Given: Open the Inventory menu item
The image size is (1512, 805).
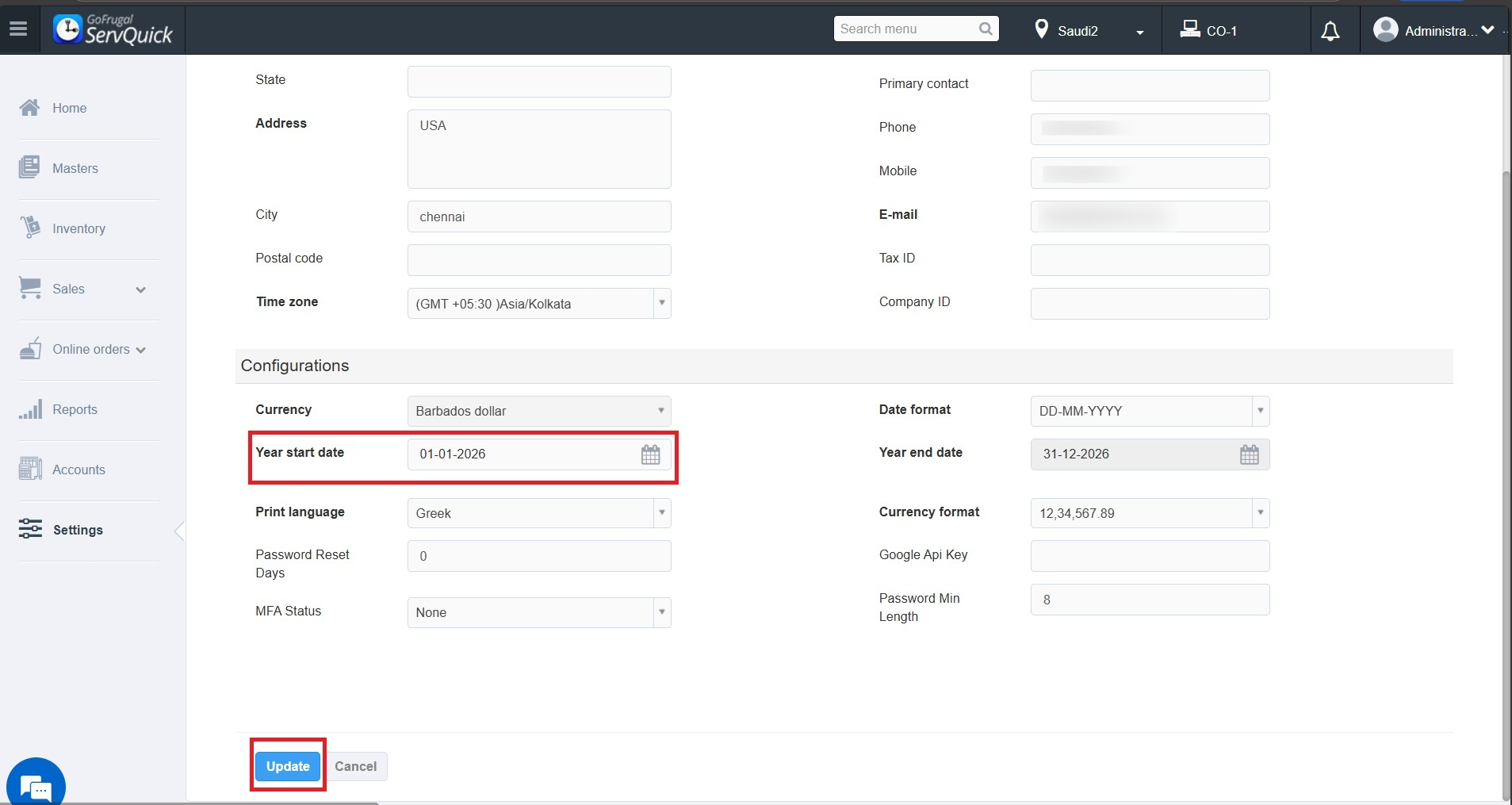Looking at the screenshot, I should tap(78, 228).
